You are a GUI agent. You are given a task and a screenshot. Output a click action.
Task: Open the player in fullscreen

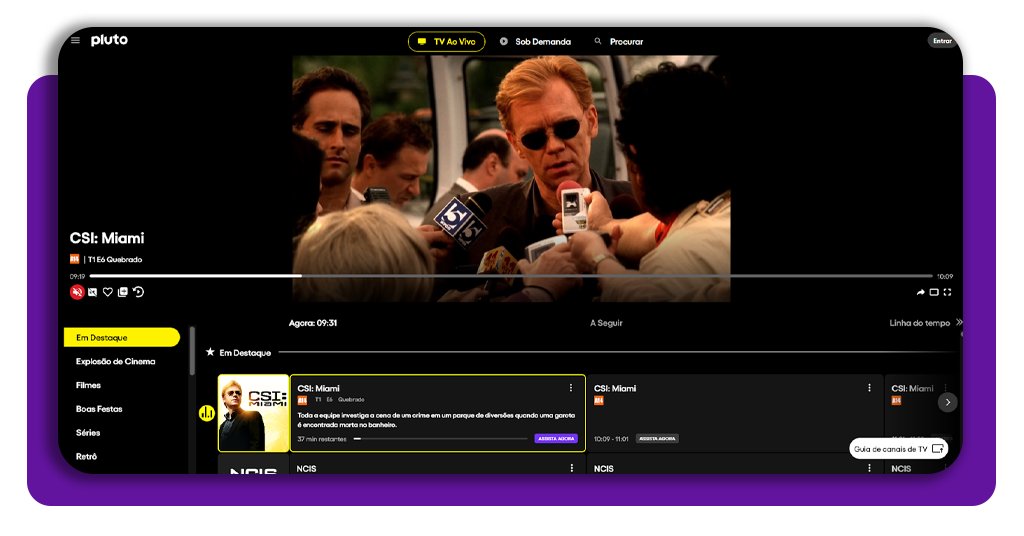click(x=948, y=292)
